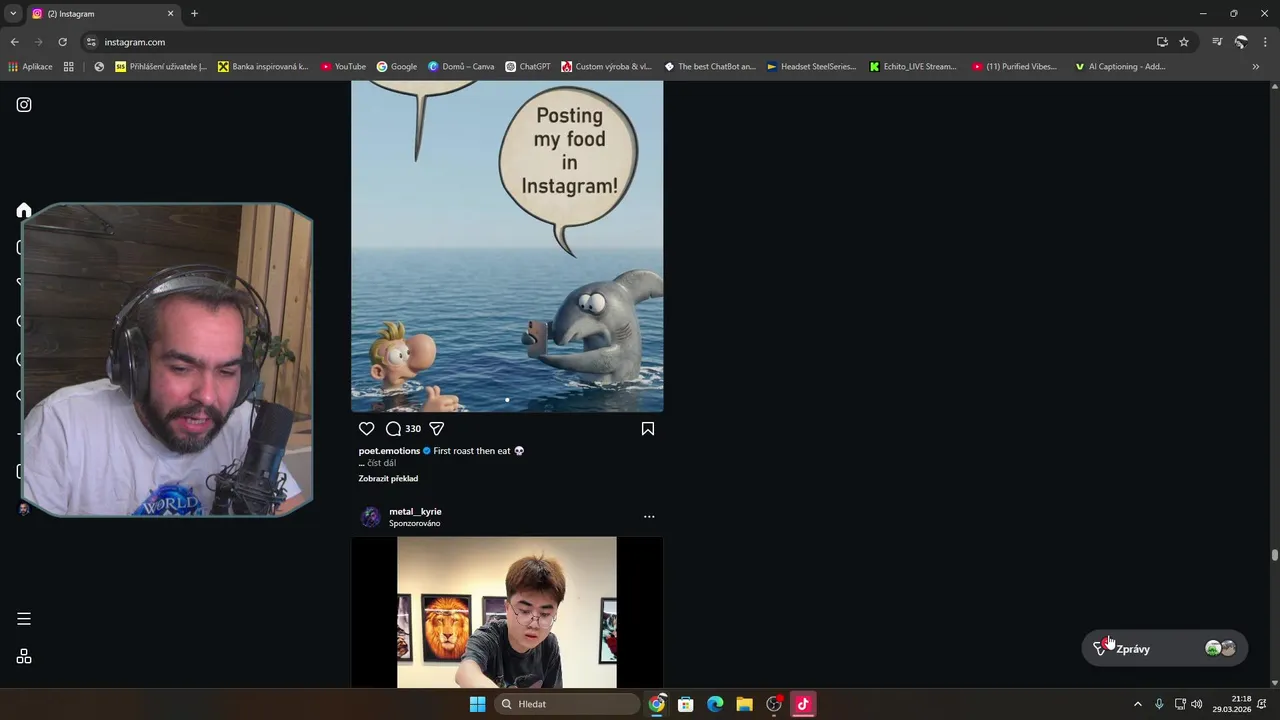Open the Instagram Home feed icon

coord(24,210)
